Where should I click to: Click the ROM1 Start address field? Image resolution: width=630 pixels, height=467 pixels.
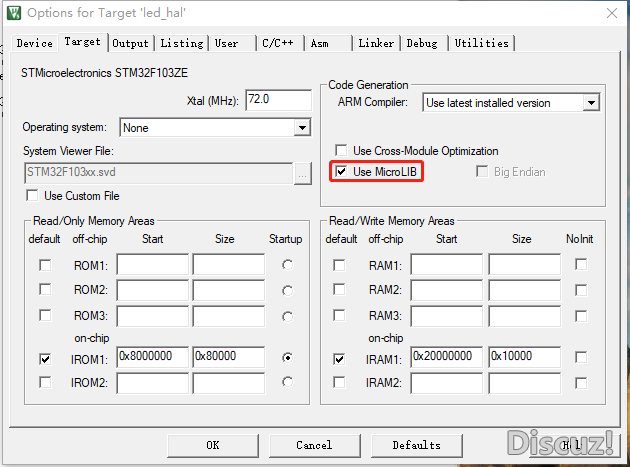click(152, 264)
